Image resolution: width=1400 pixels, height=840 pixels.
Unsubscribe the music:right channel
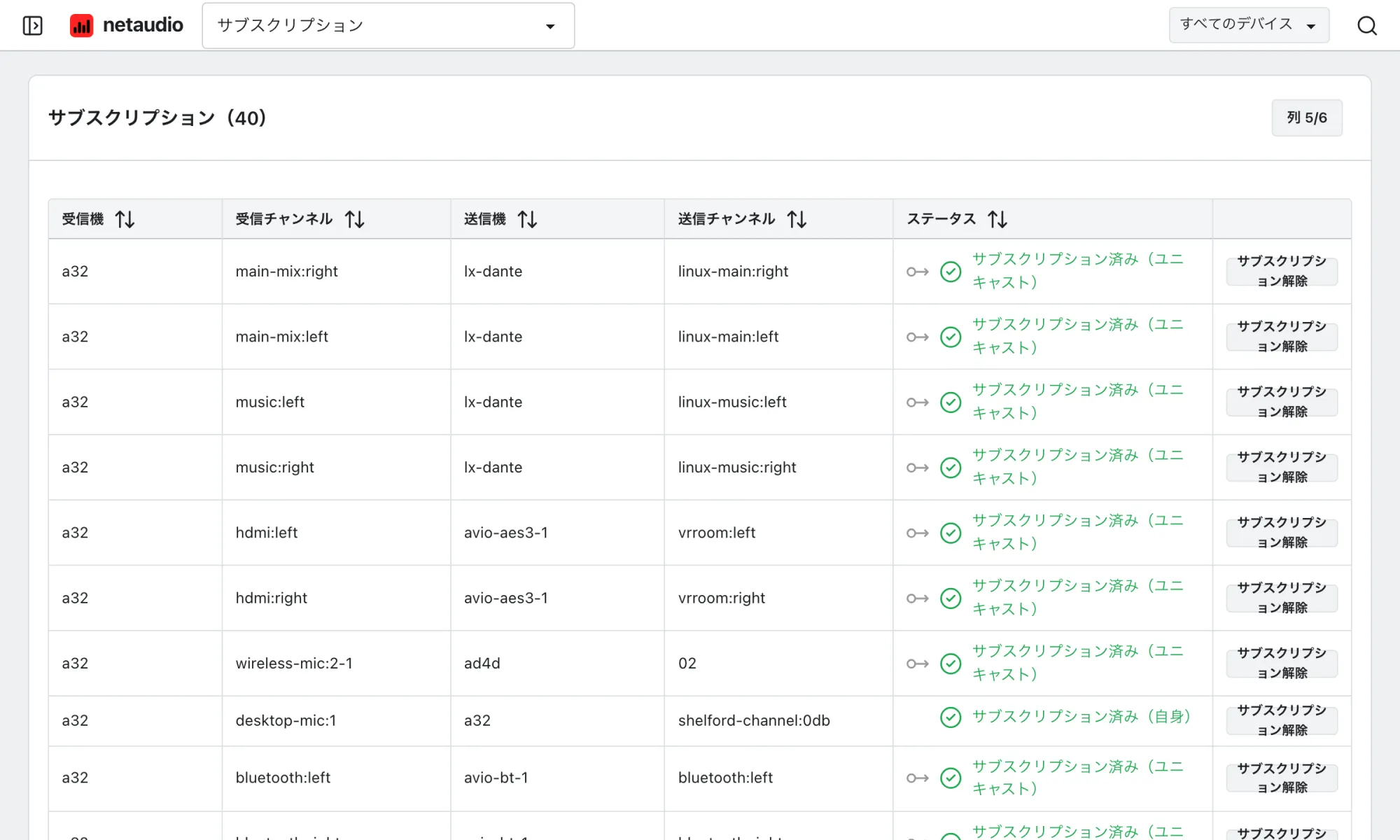click(x=1282, y=468)
